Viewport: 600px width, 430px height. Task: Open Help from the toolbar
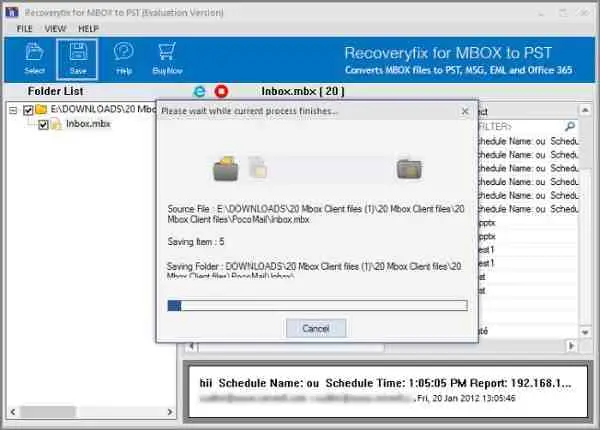click(x=124, y=59)
